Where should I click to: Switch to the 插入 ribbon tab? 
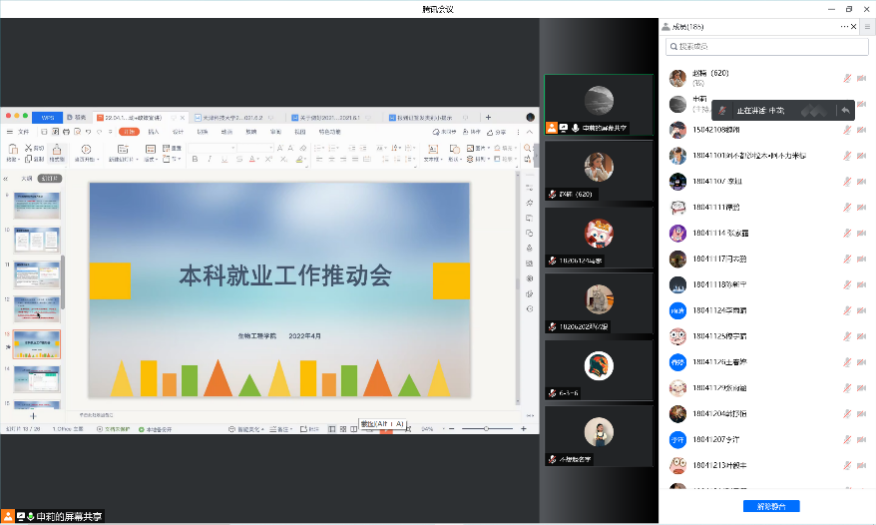point(153,132)
